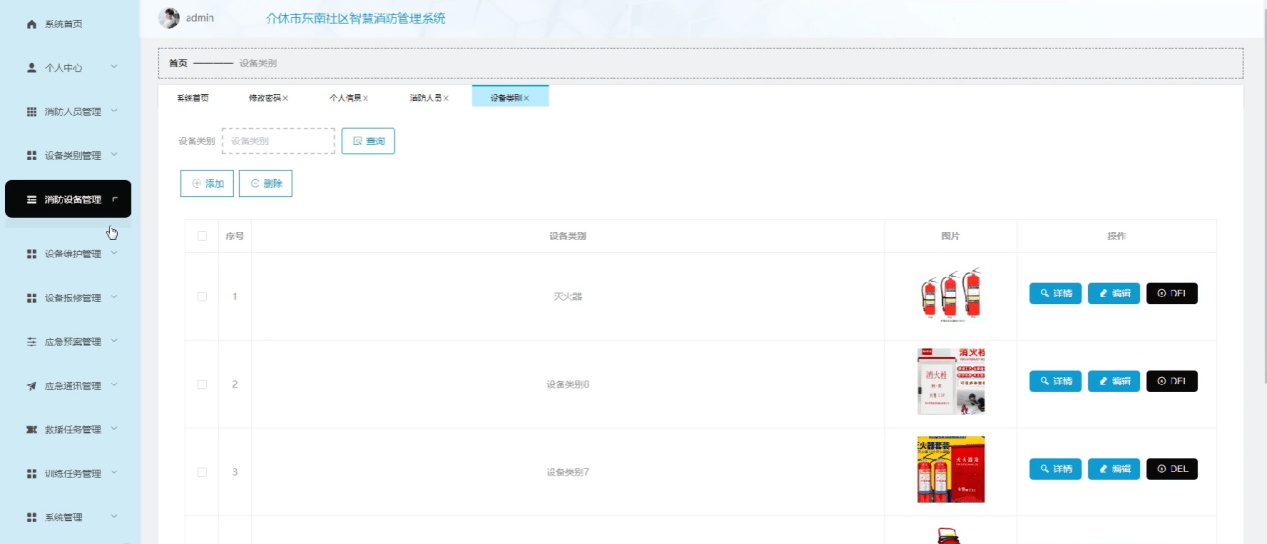
Task: Click 编辑 for row 设备类别0
Action: click(x=1114, y=381)
